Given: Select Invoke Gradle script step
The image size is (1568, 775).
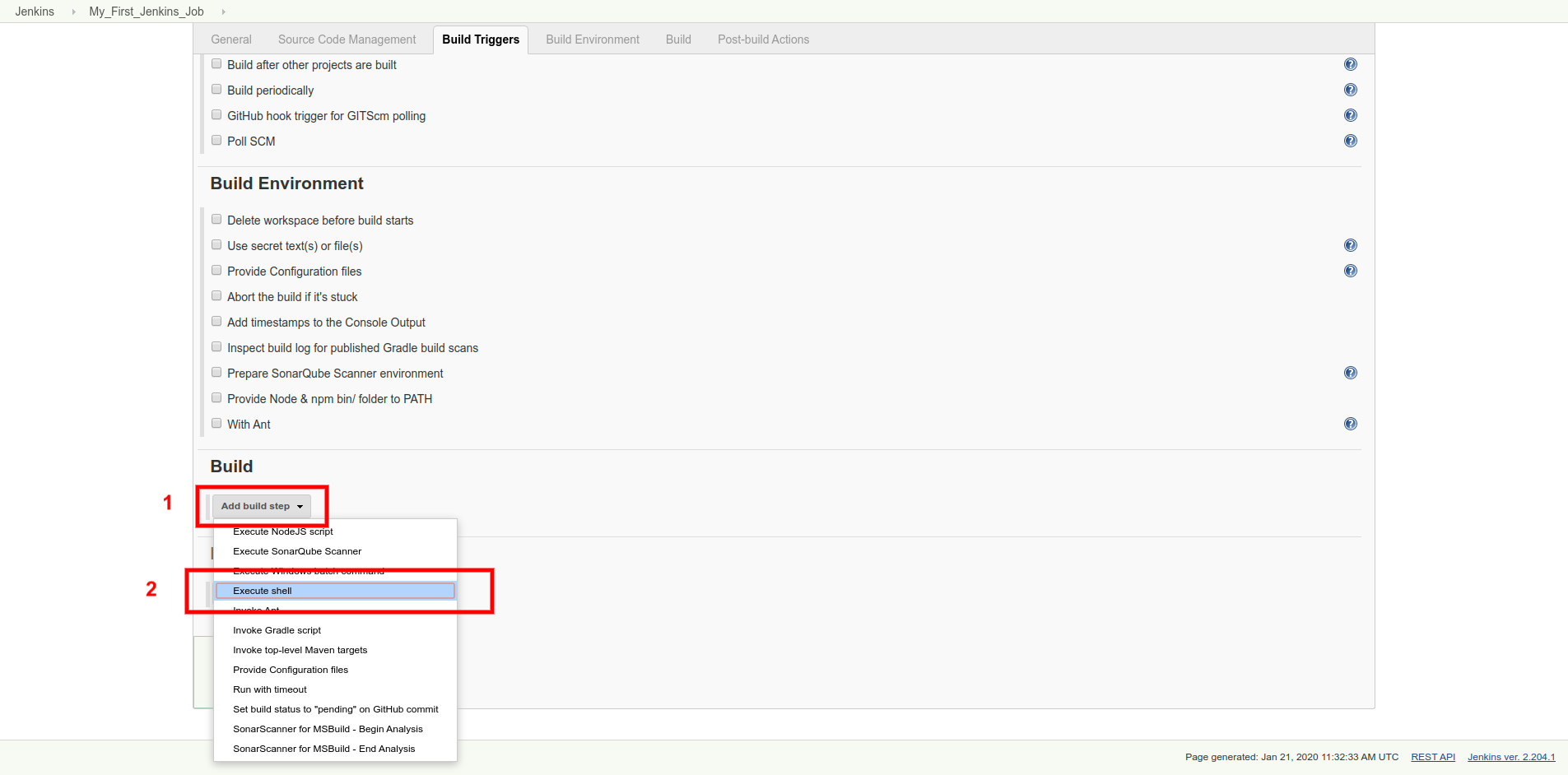Looking at the screenshot, I should pos(335,630).
